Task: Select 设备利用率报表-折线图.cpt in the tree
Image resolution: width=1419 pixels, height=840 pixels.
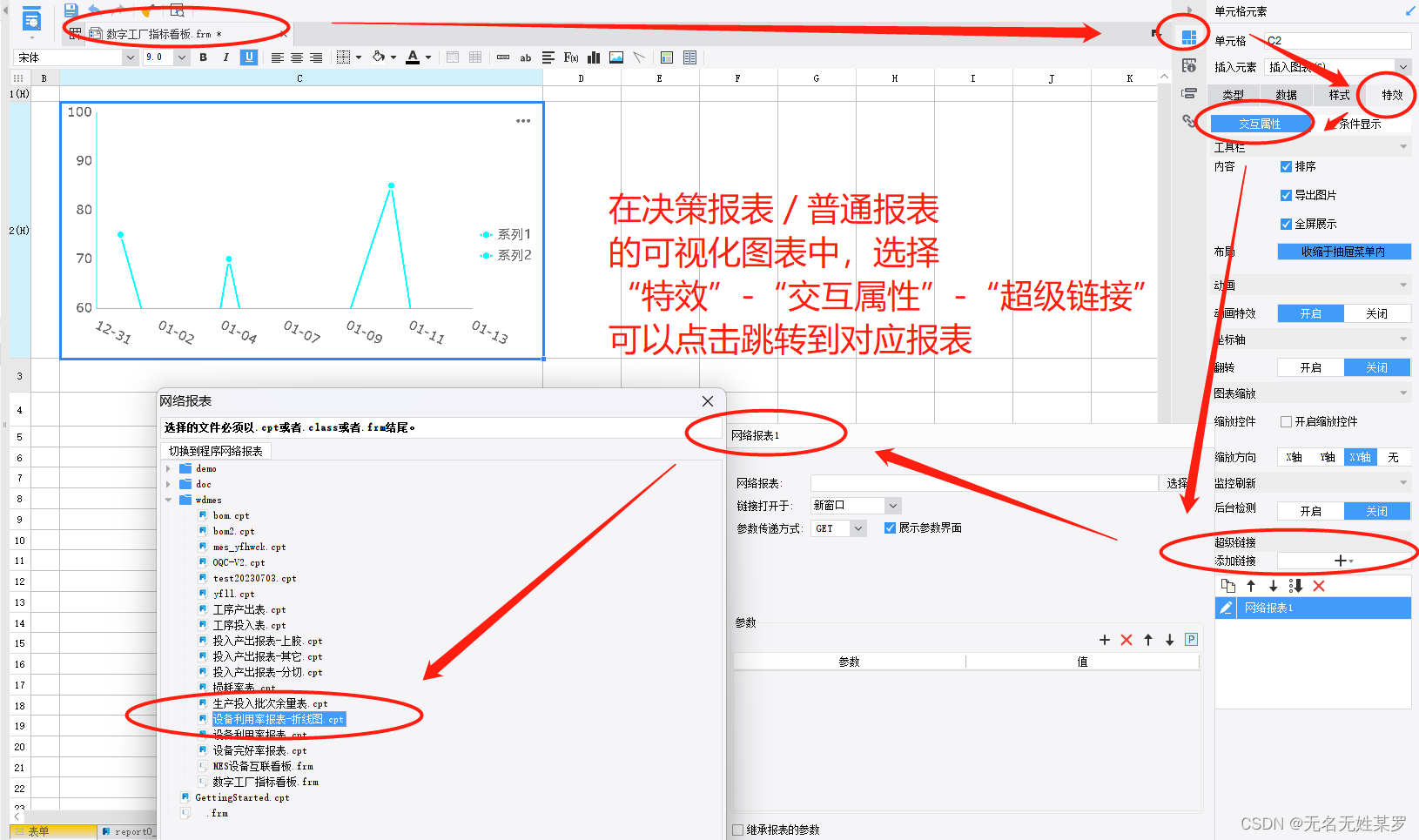Action: 279,719
